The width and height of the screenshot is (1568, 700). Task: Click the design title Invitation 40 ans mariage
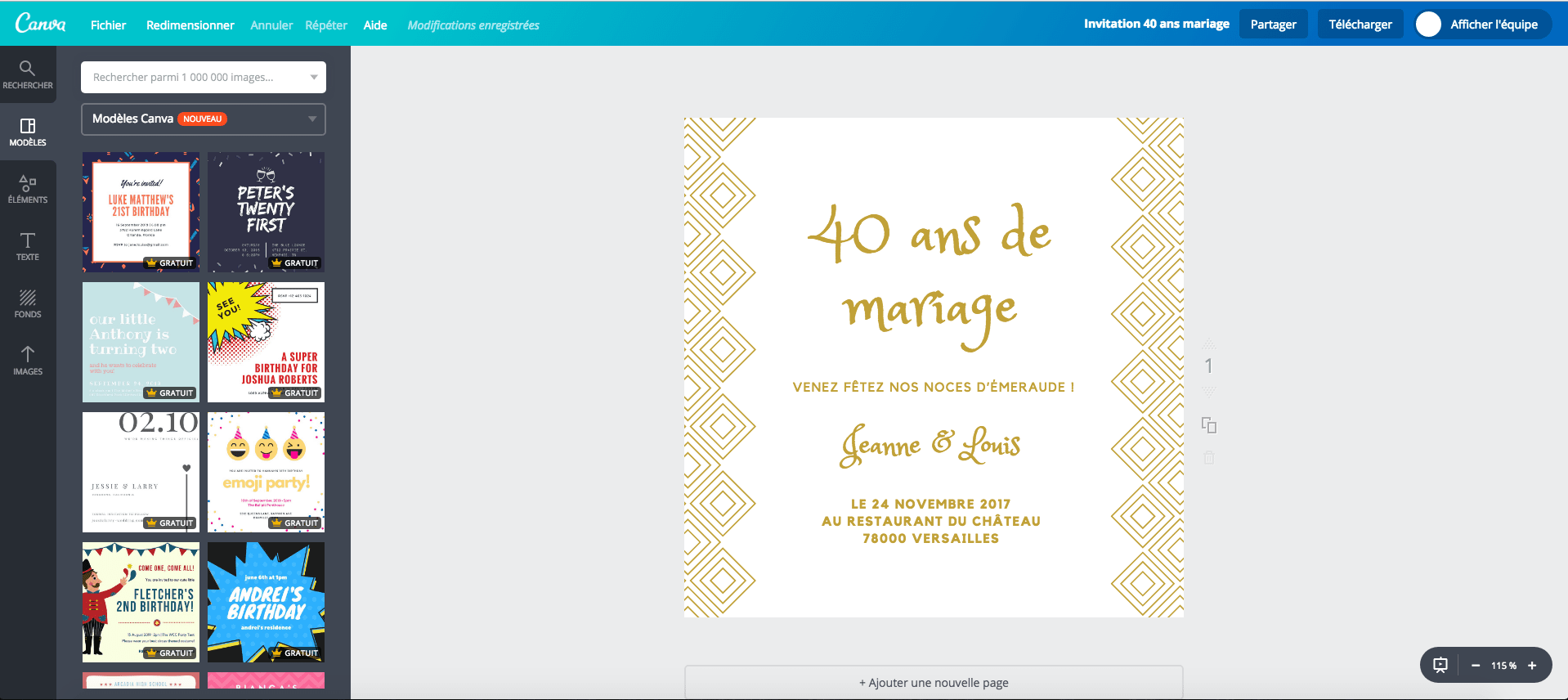1156,24
